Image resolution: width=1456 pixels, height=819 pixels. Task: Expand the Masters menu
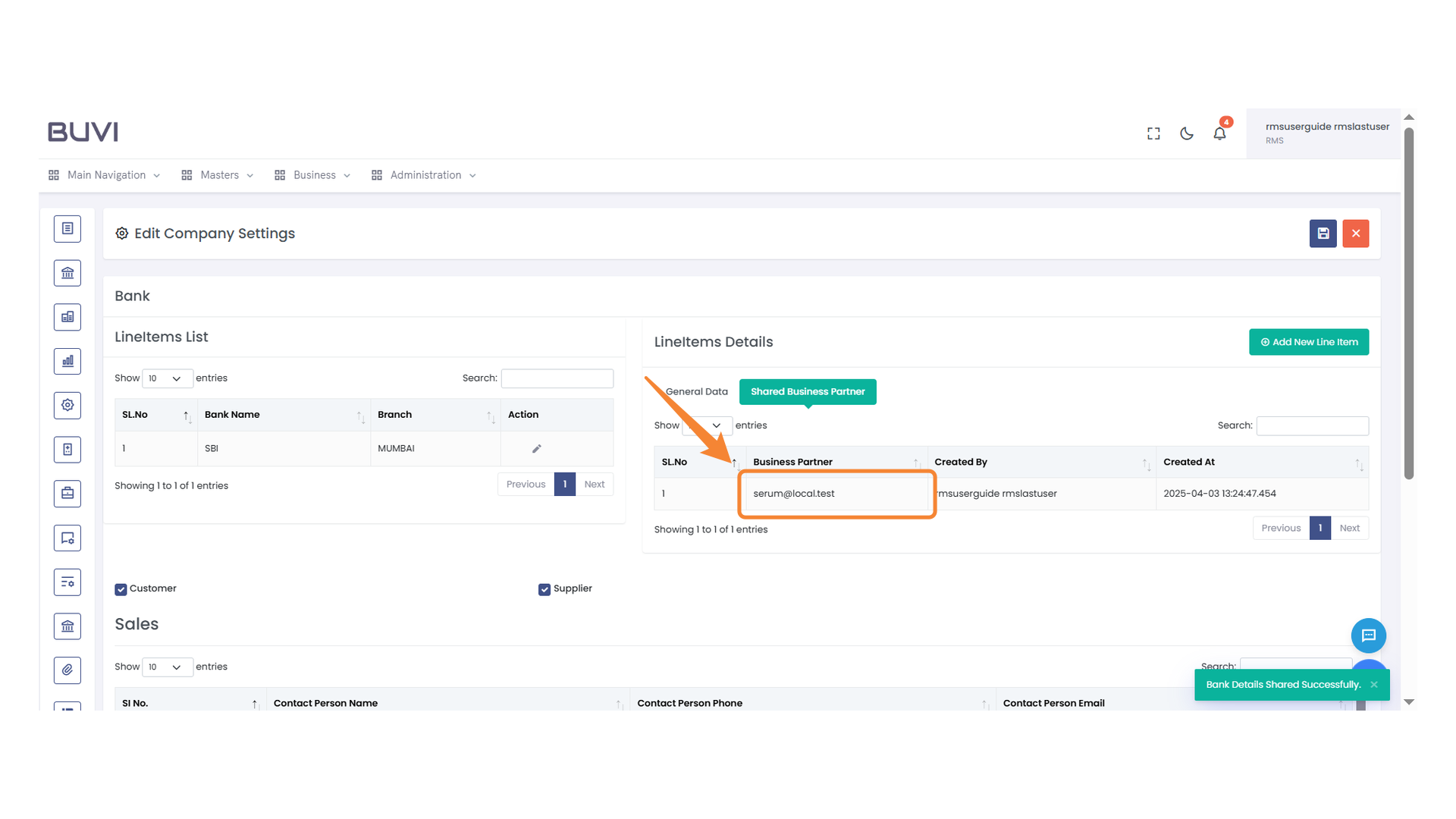click(x=218, y=175)
